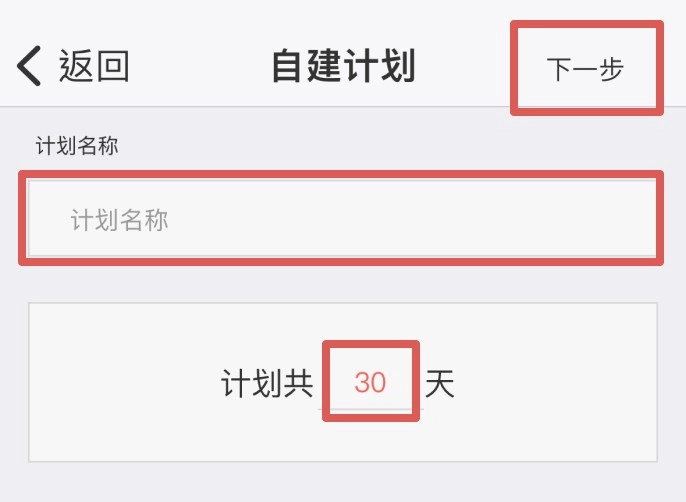The width and height of the screenshot is (686, 502).
Task: Tap blank card space right of 天
Action: [x=560, y=383]
